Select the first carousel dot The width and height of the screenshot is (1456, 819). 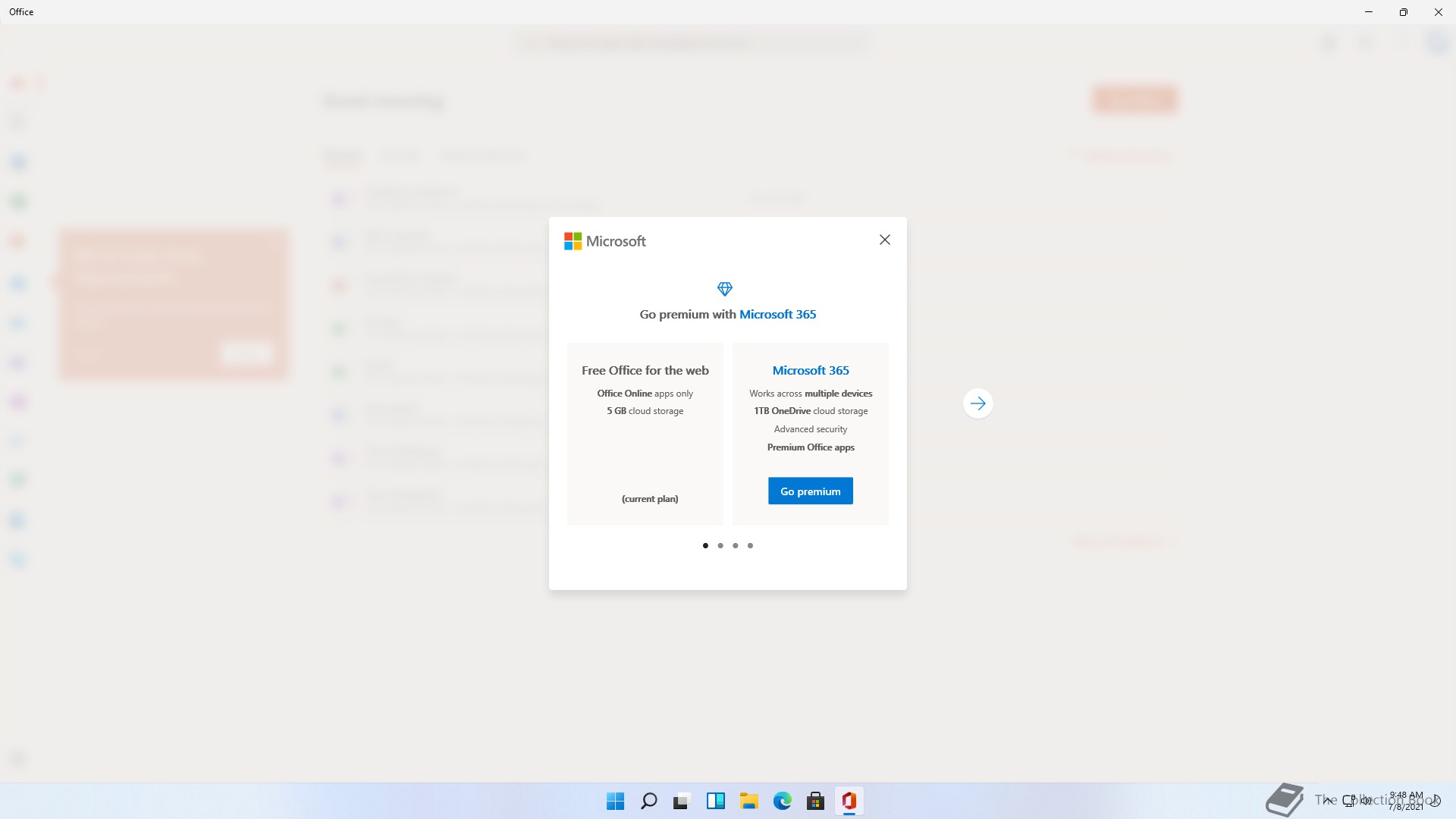[705, 545]
